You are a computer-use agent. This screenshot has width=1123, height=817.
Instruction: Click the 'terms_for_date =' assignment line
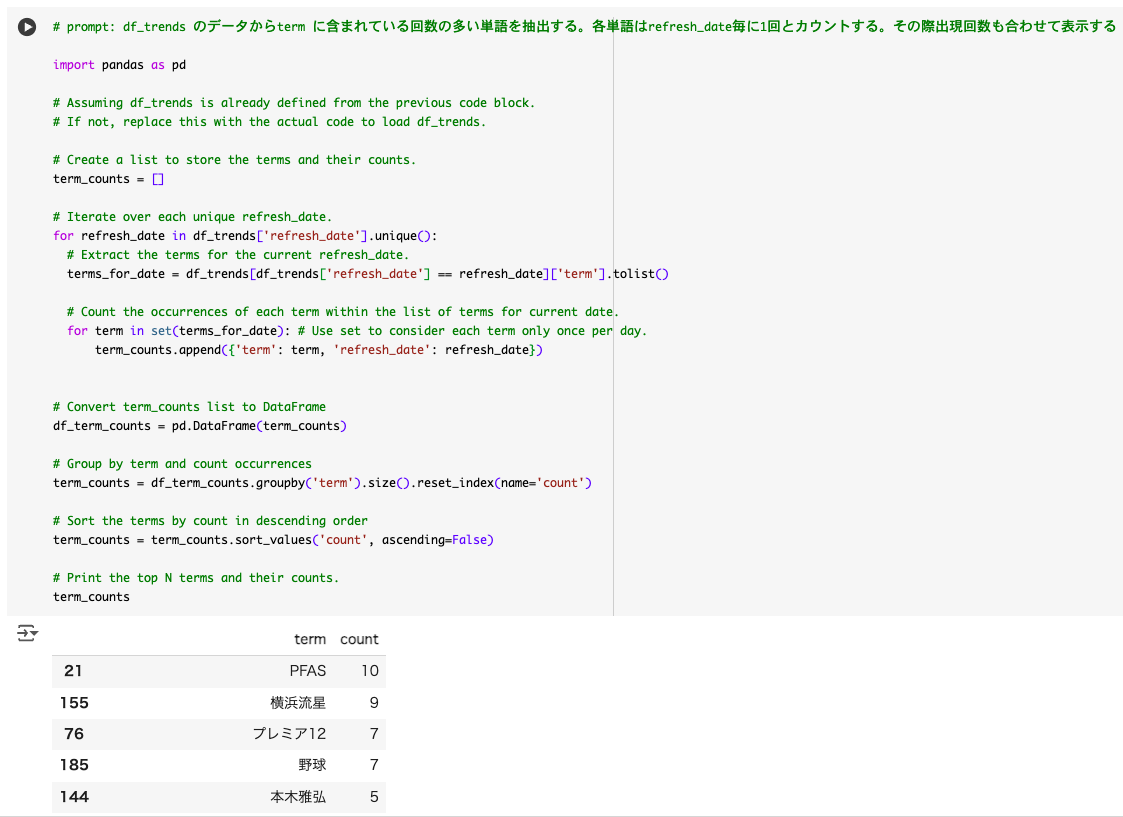tap(367, 274)
